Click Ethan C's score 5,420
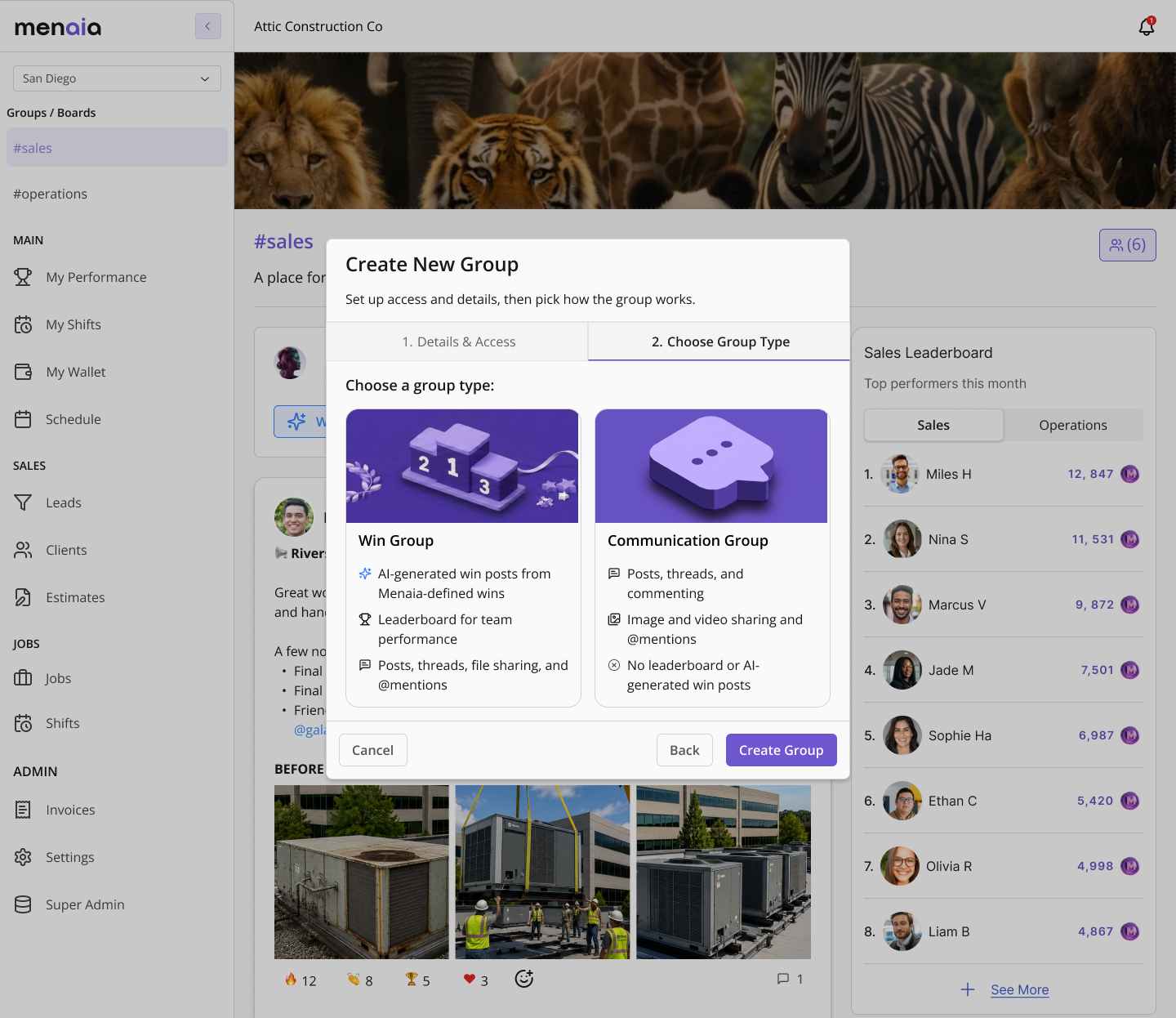 [x=1094, y=801]
